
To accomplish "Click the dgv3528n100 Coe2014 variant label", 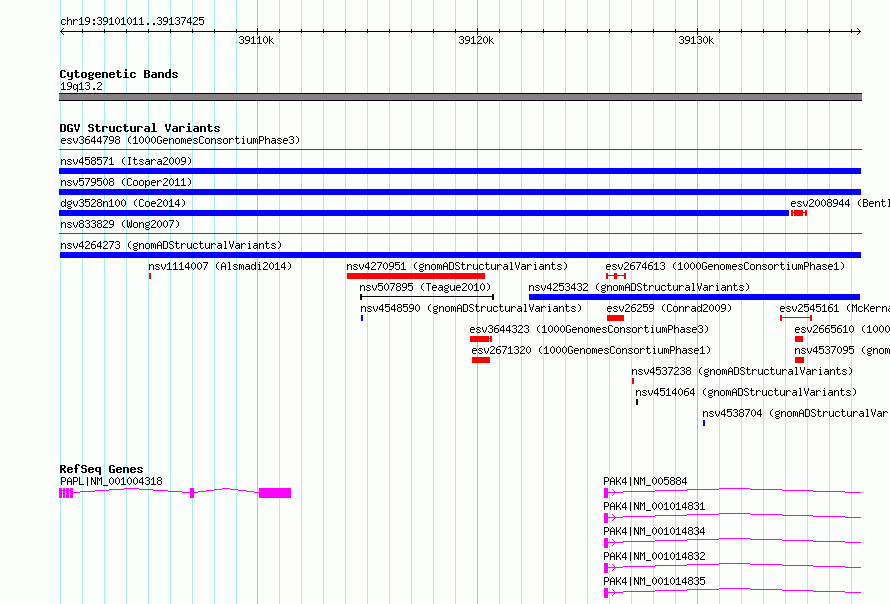I will 123,203.
